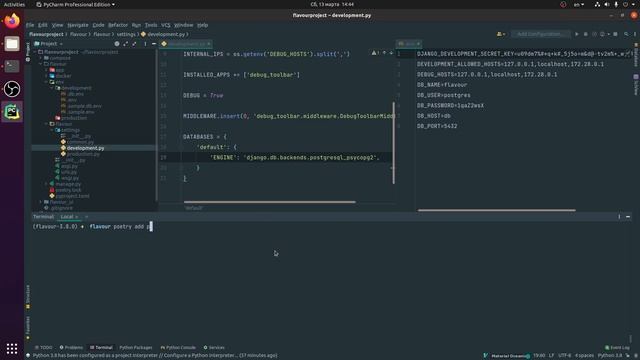Select pyproject.toml file in tree
The image size is (640, 360).
[72, 196]
